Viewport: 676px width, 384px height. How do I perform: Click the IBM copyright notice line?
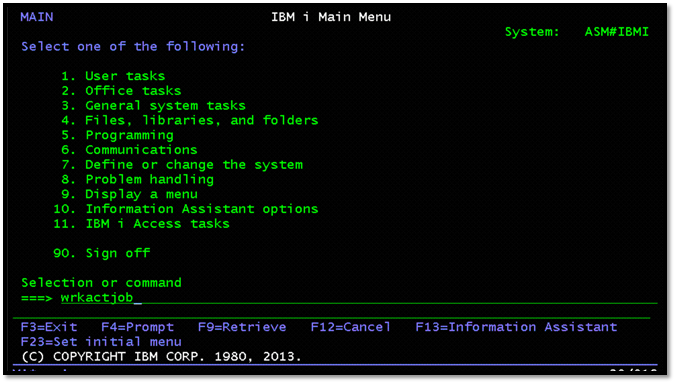pos(161,357)
